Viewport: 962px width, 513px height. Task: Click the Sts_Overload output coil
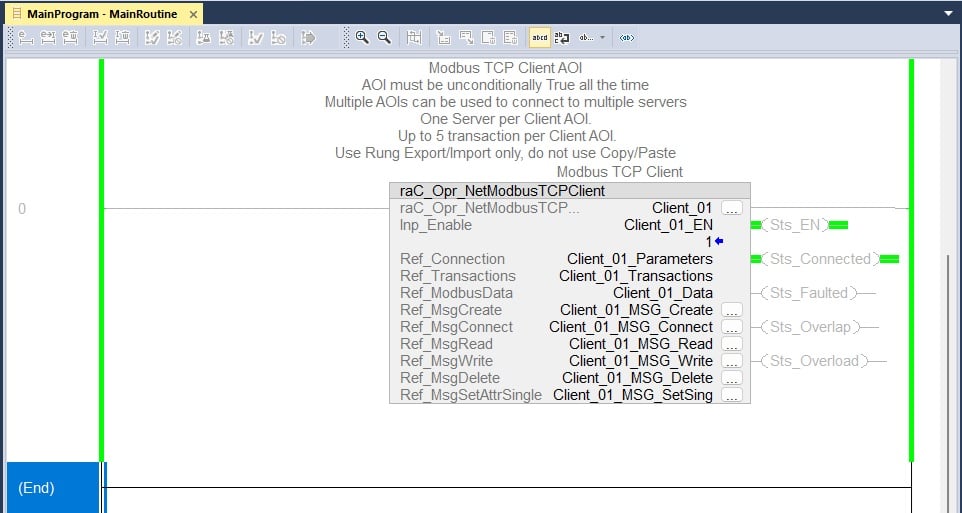coord(815,361)
